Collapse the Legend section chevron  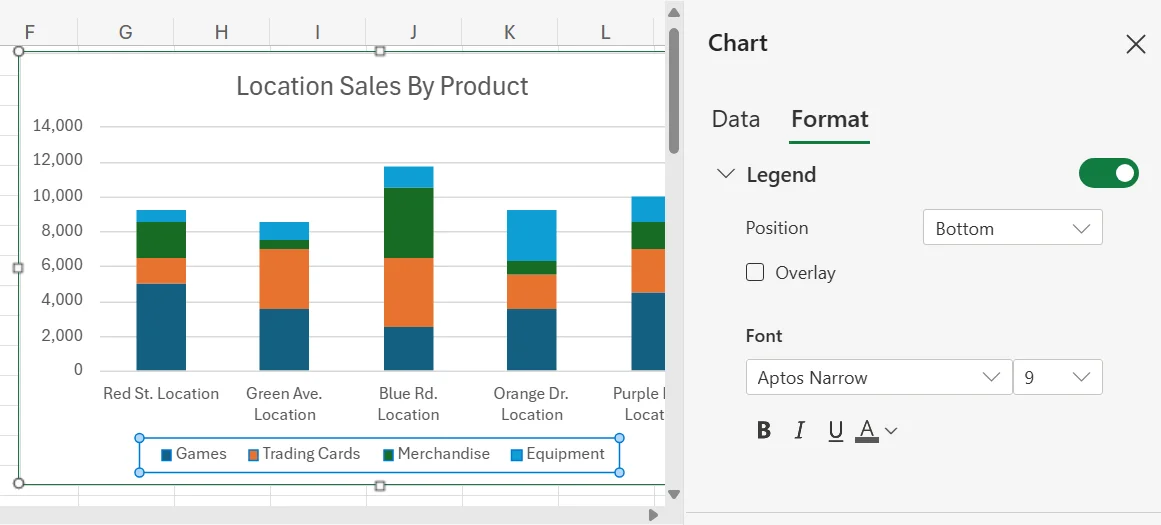[726, 174]
